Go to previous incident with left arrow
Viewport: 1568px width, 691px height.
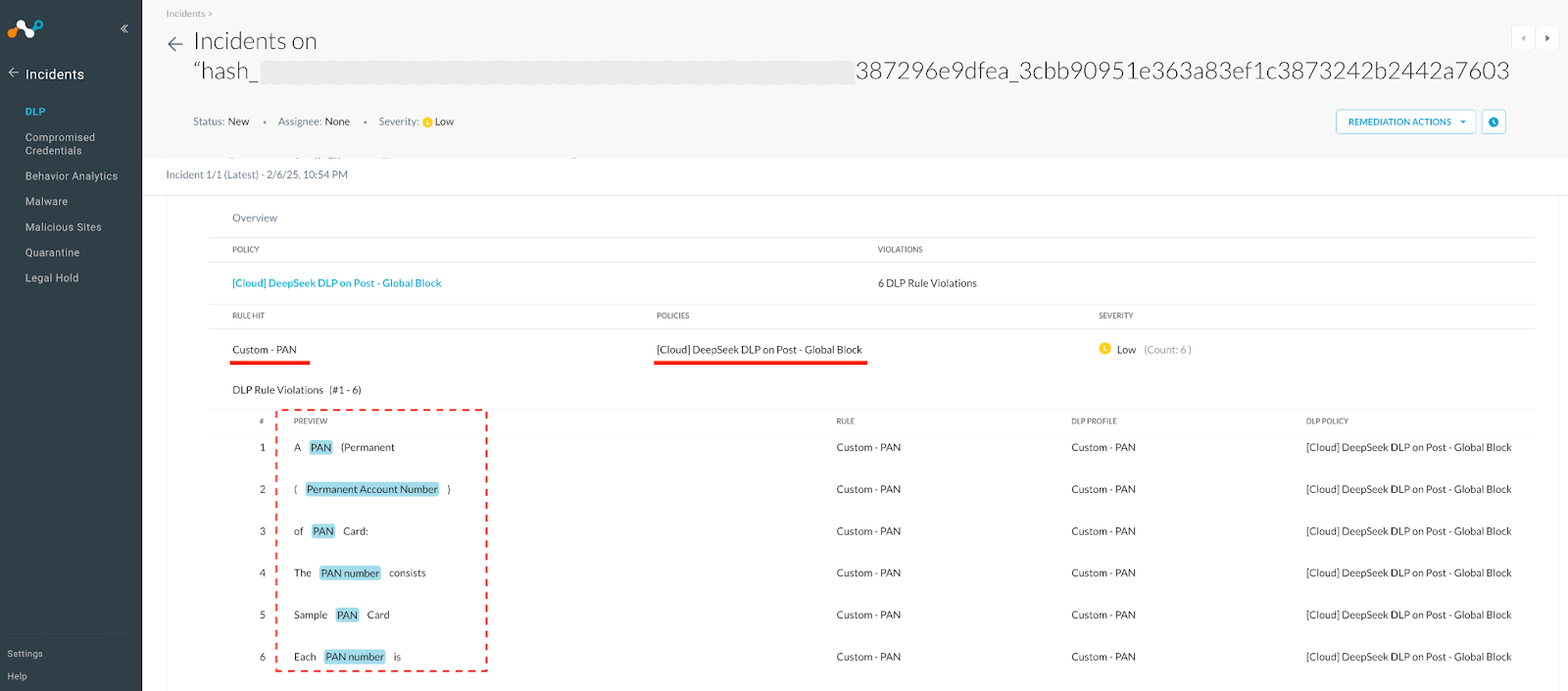(1523, 38)
